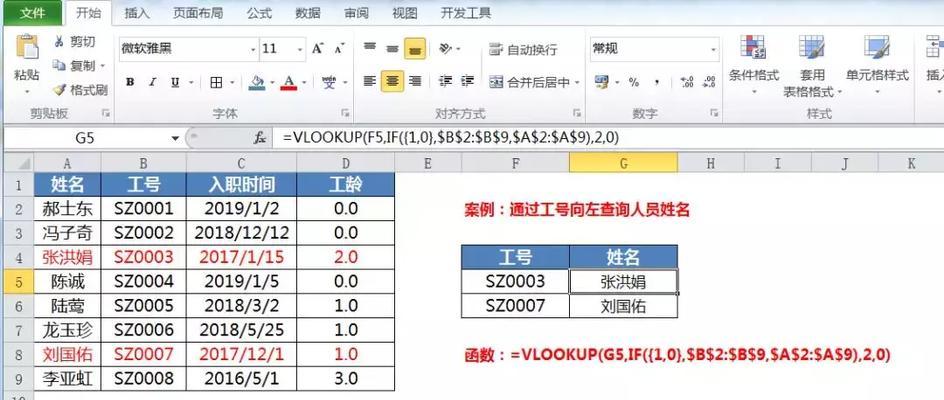
Task: Decrease font size with small A
Action: [339, 49]
